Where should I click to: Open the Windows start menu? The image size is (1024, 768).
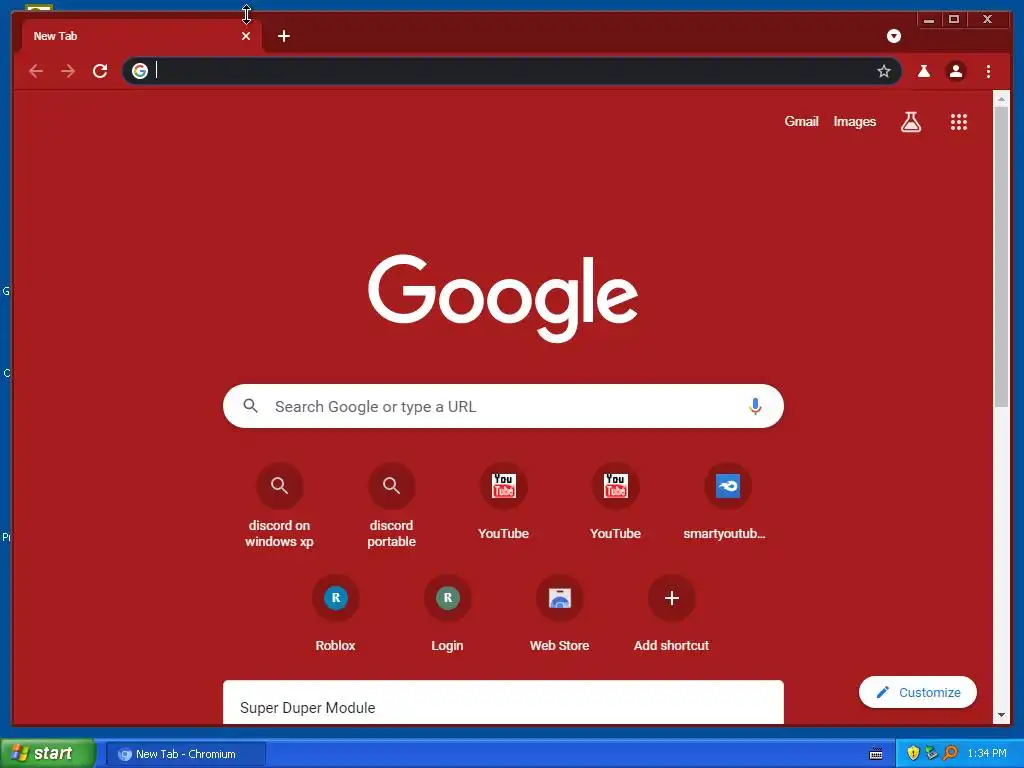tap(48, 753)
